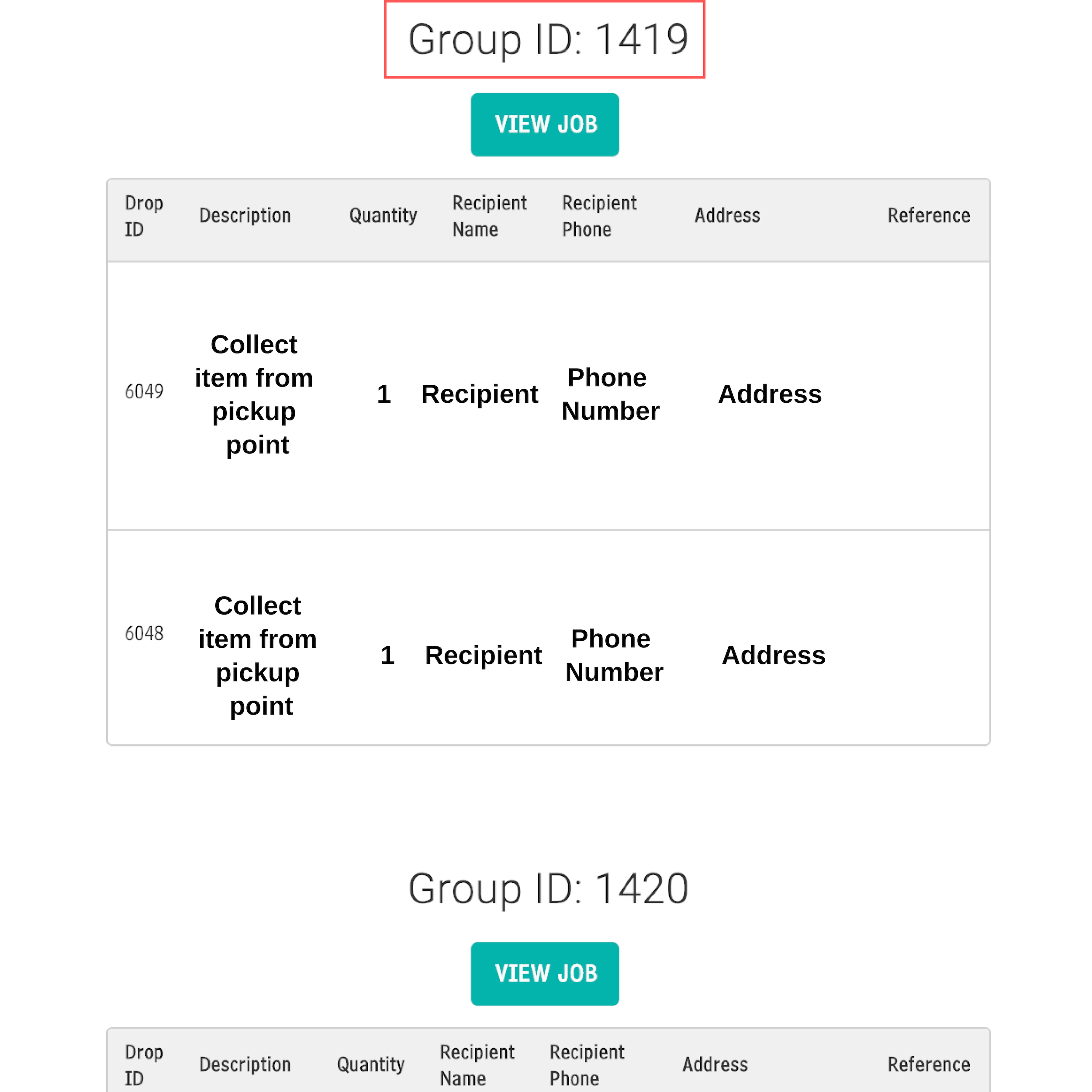Click Reference column header in Group 1419 table
The height and width of the screenshot is (1092, 1092).
[x=928, y=215]
